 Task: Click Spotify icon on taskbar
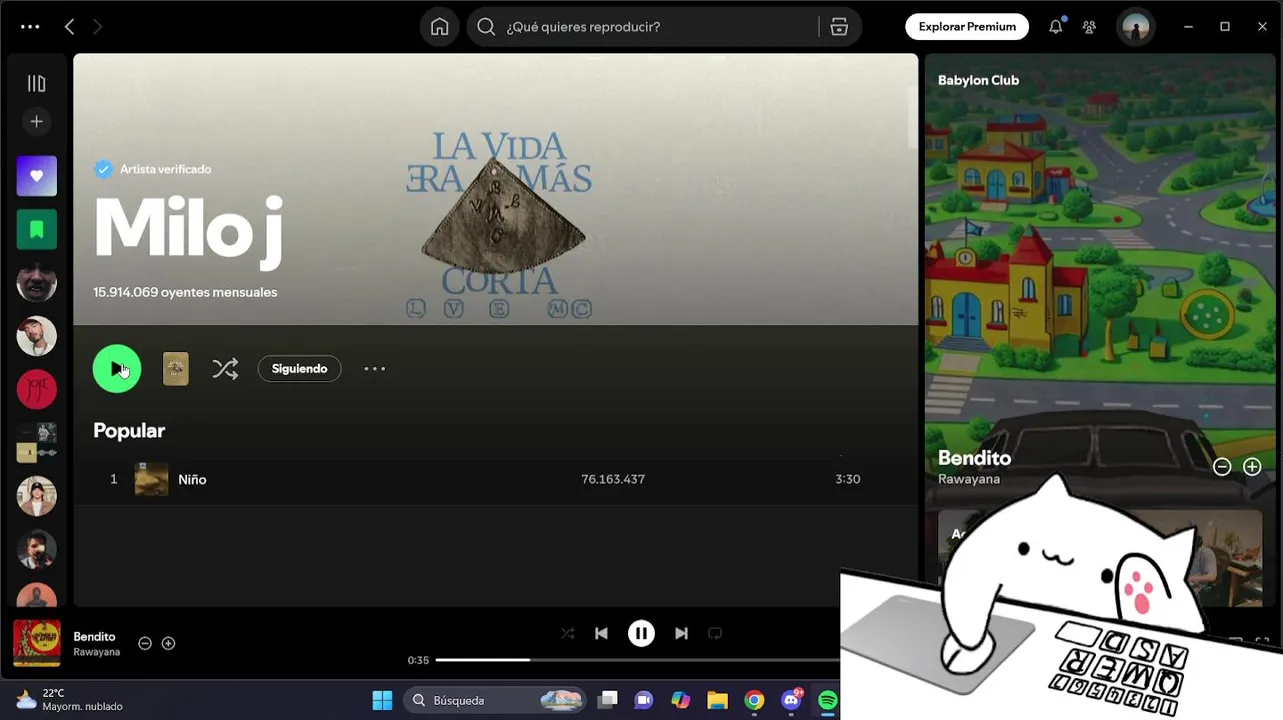(828, 700)
